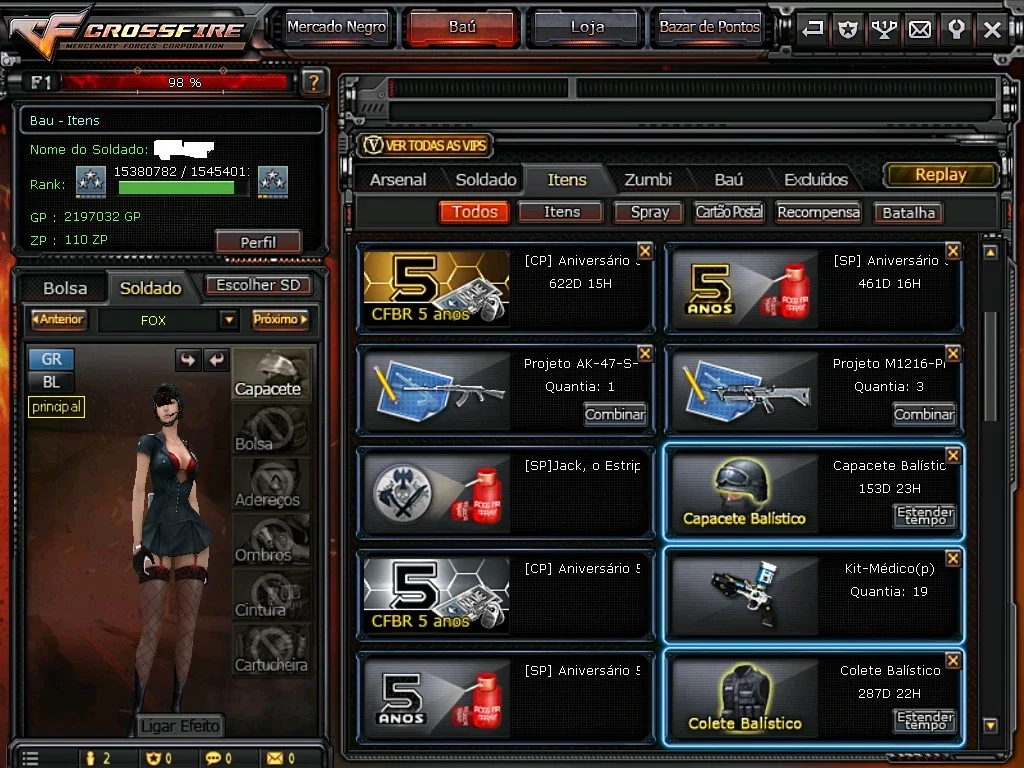This screenshot has width=1024, height=768.
Task: Open the Loja menu
Action: (x=587, y=27)
